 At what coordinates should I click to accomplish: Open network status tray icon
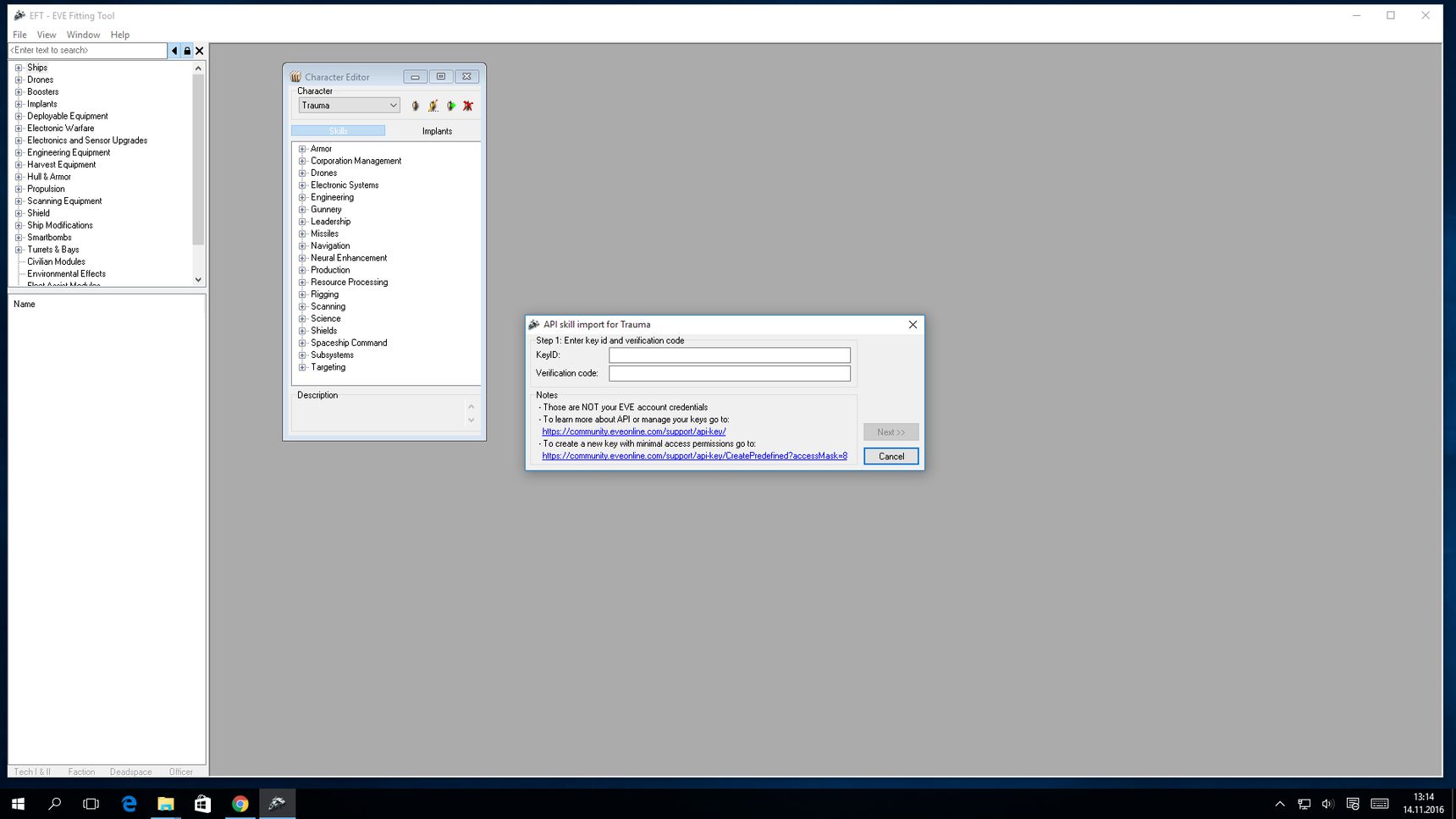[1304, 804]
